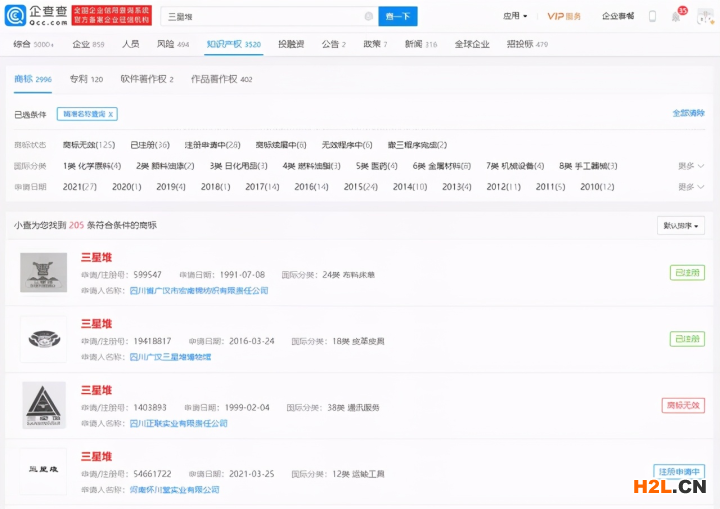The width and height of the screenshot is (720, 509).
Task: Open 三星堆 title of result 599547
Action: [96, 257]
